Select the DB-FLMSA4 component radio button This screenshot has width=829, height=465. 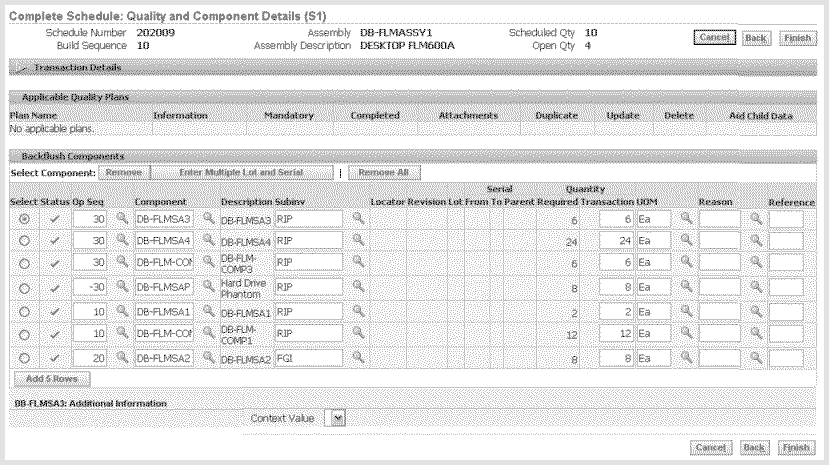24,240
